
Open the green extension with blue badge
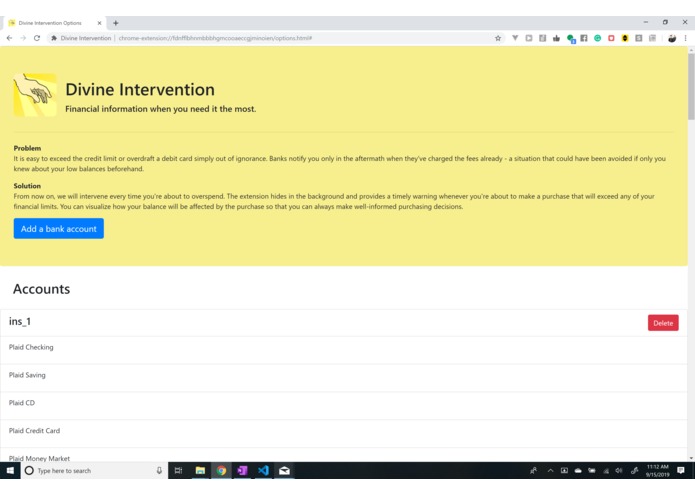[570, 39]
